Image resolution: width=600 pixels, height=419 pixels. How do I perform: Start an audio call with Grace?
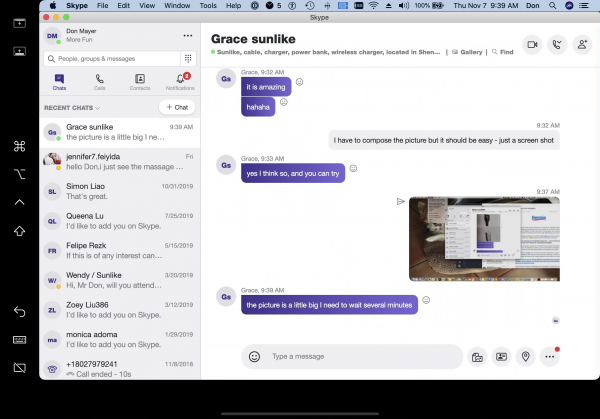[556, 44]
